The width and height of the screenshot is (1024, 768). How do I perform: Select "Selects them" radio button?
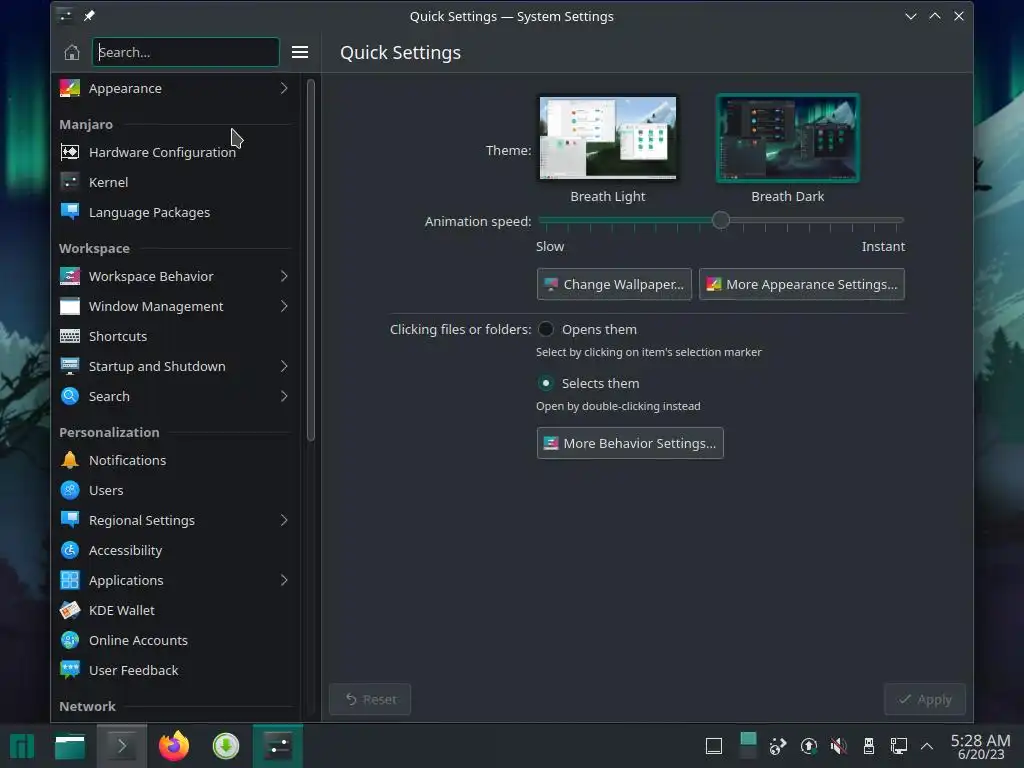tap(545, 383)
